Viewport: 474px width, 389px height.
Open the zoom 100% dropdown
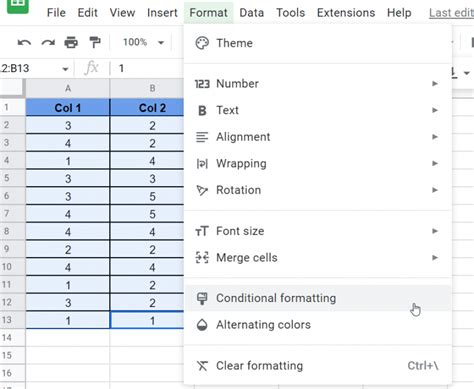coord(143,42)
